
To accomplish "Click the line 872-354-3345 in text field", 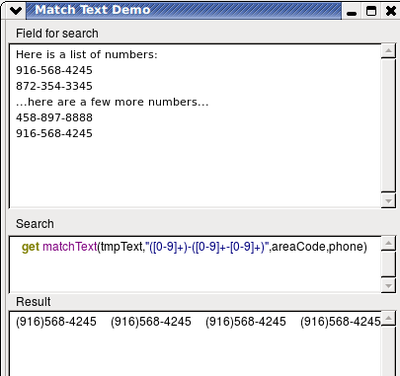I will pos(54,86).
